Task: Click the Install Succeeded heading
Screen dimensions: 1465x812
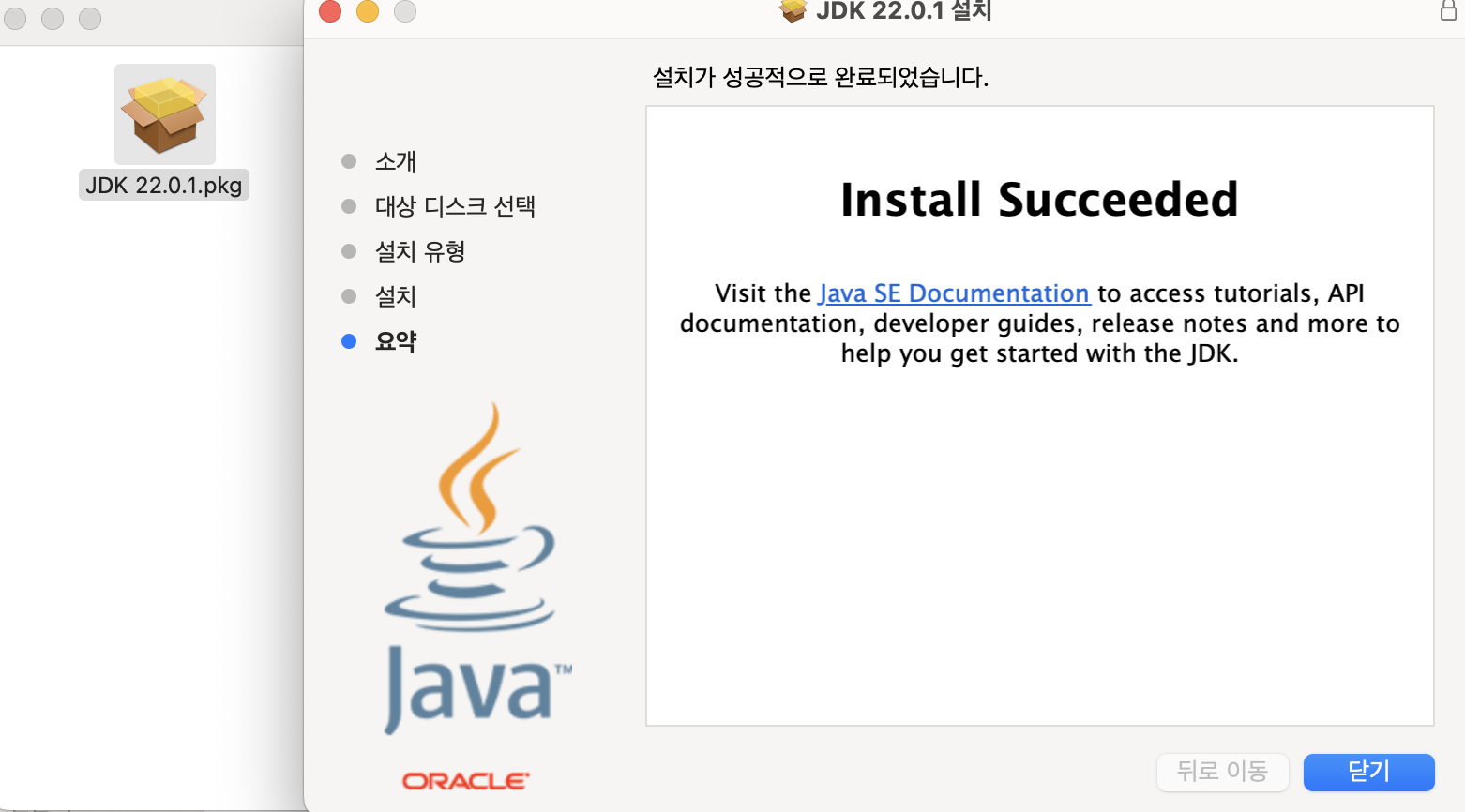Action: [x=1039, y=200]
